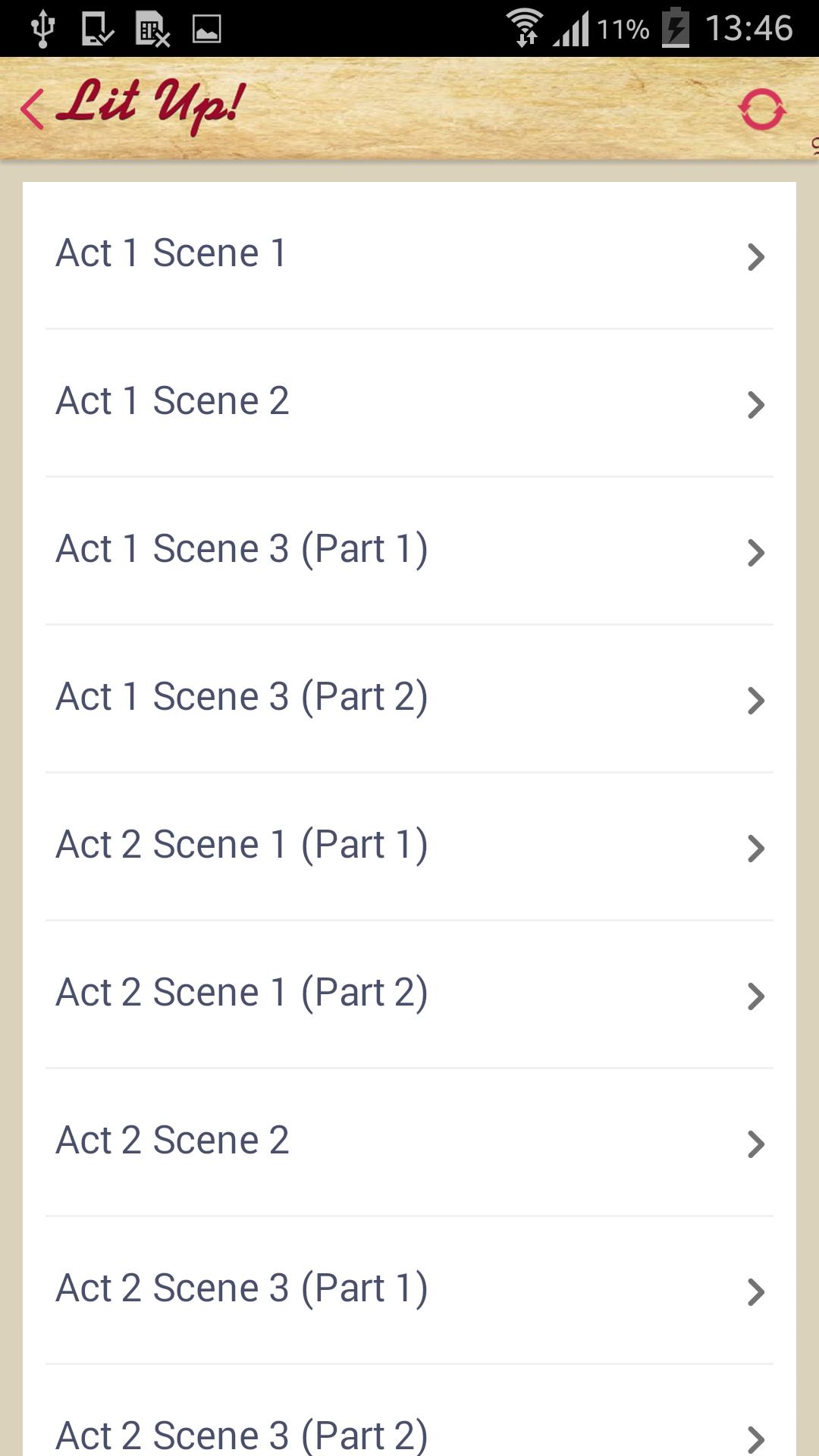Expand Act 1 Scene 1 chevron
Screen dimensions: 819x1456
[755, 257]
